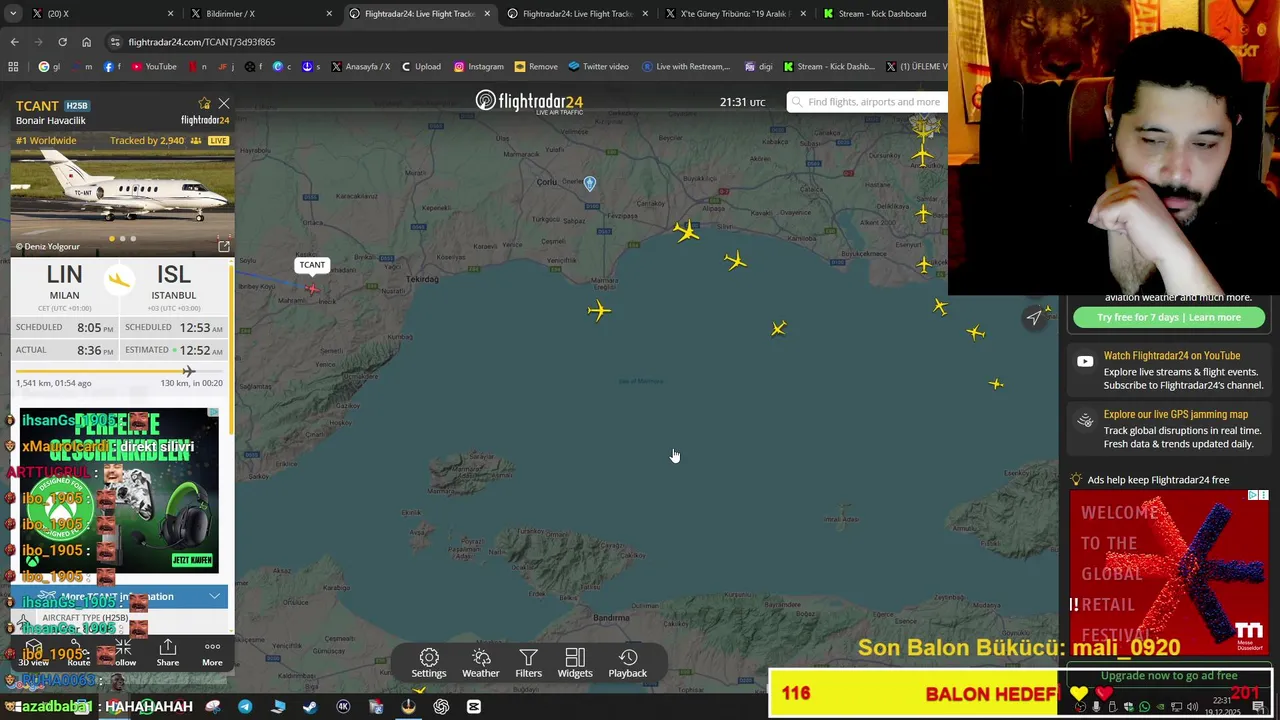Screen dimensions: 1280x720
Task: Expand More TCANT information
Action: coord(118,597)
